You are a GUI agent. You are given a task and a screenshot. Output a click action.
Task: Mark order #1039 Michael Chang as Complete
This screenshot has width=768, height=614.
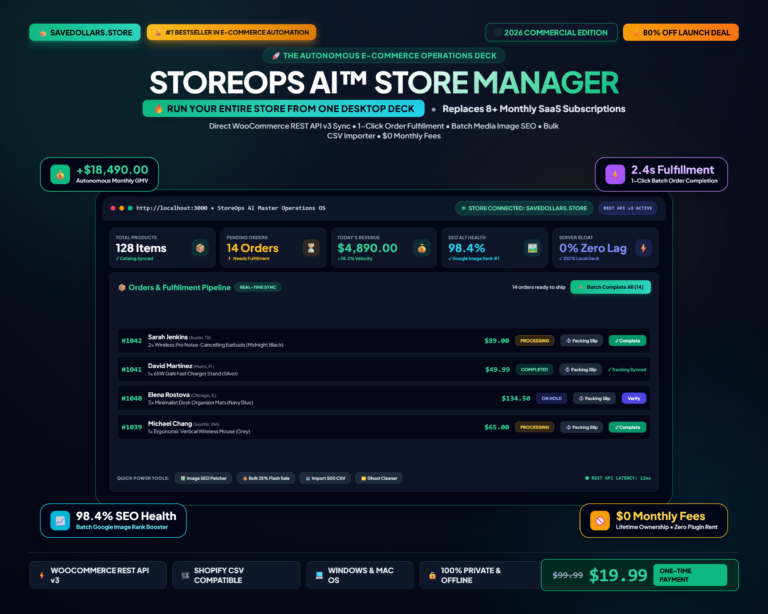pos(627,427)
